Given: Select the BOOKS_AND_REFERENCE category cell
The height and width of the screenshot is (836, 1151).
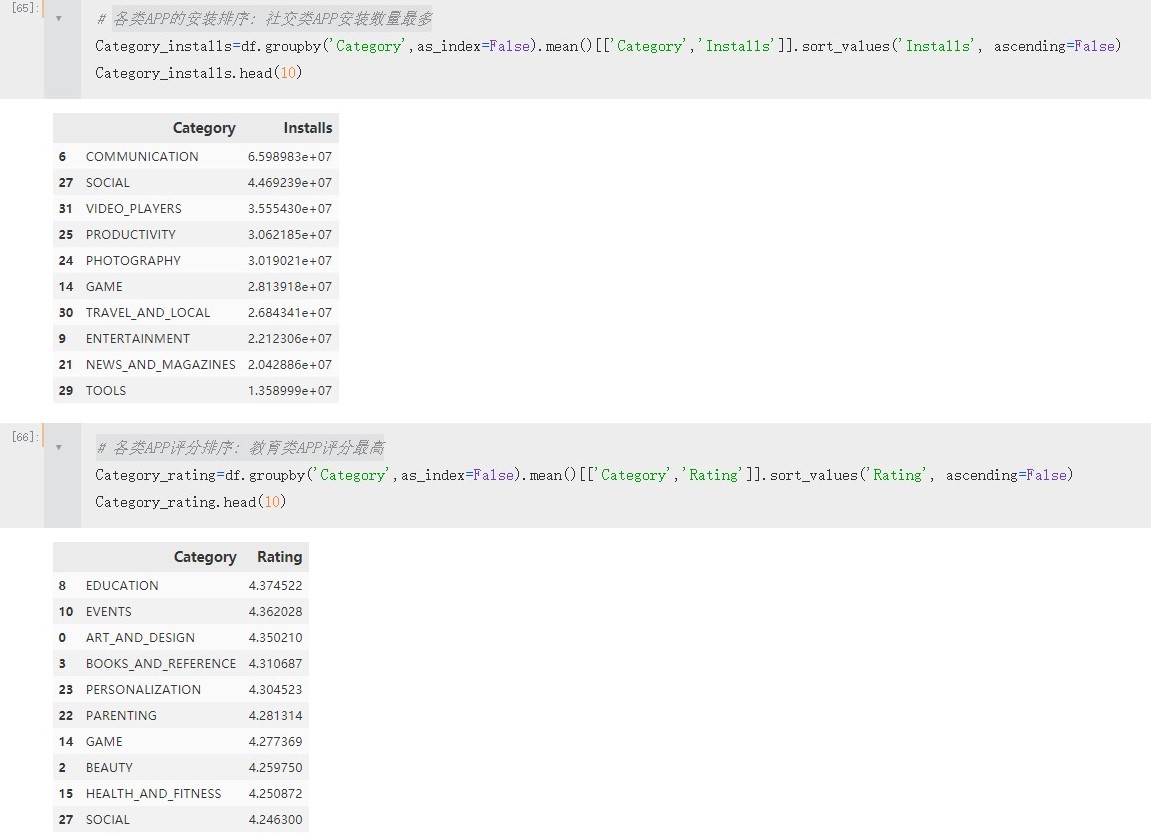Looking at the screenshot, I should (x=161, y=664).
